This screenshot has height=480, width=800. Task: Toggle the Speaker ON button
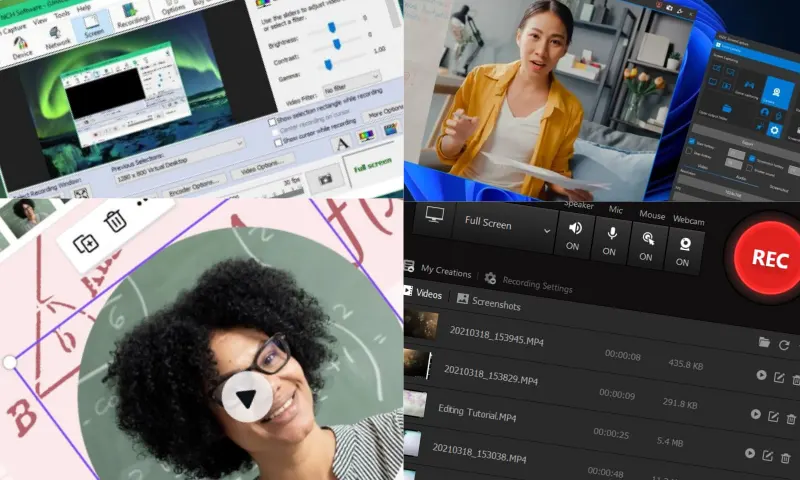coord(574,235)
